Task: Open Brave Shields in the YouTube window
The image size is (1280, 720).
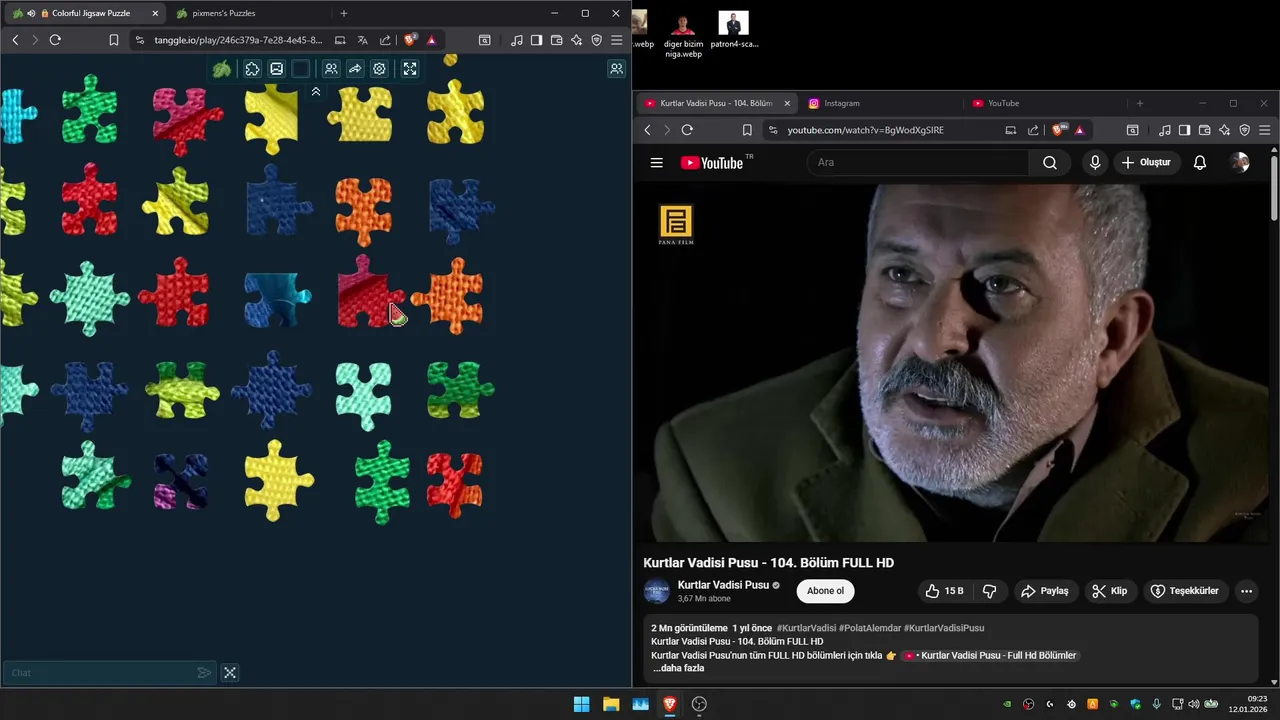Action: [x=1058, y=130]
